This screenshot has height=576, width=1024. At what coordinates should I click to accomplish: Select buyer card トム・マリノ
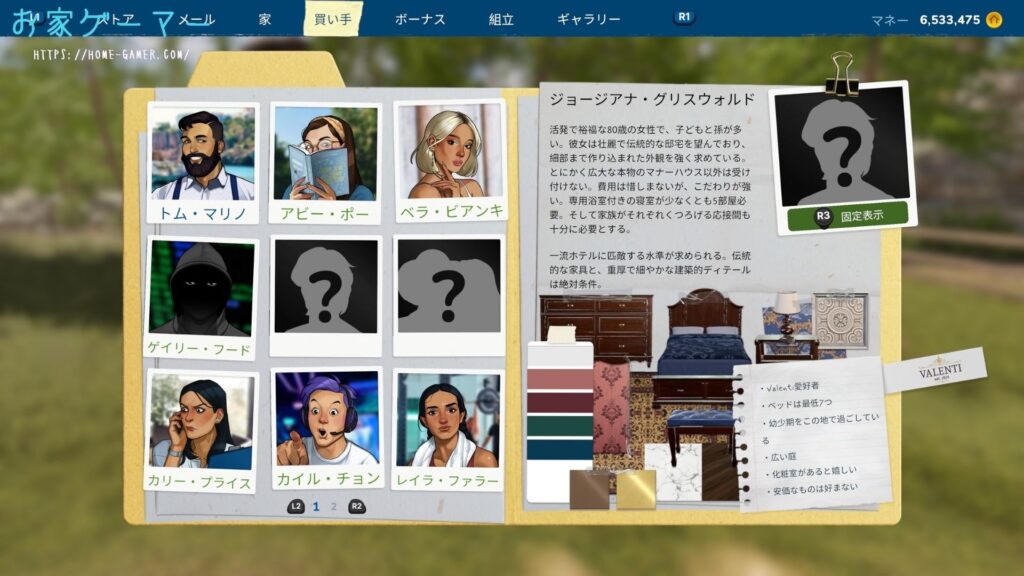point(202,163)
